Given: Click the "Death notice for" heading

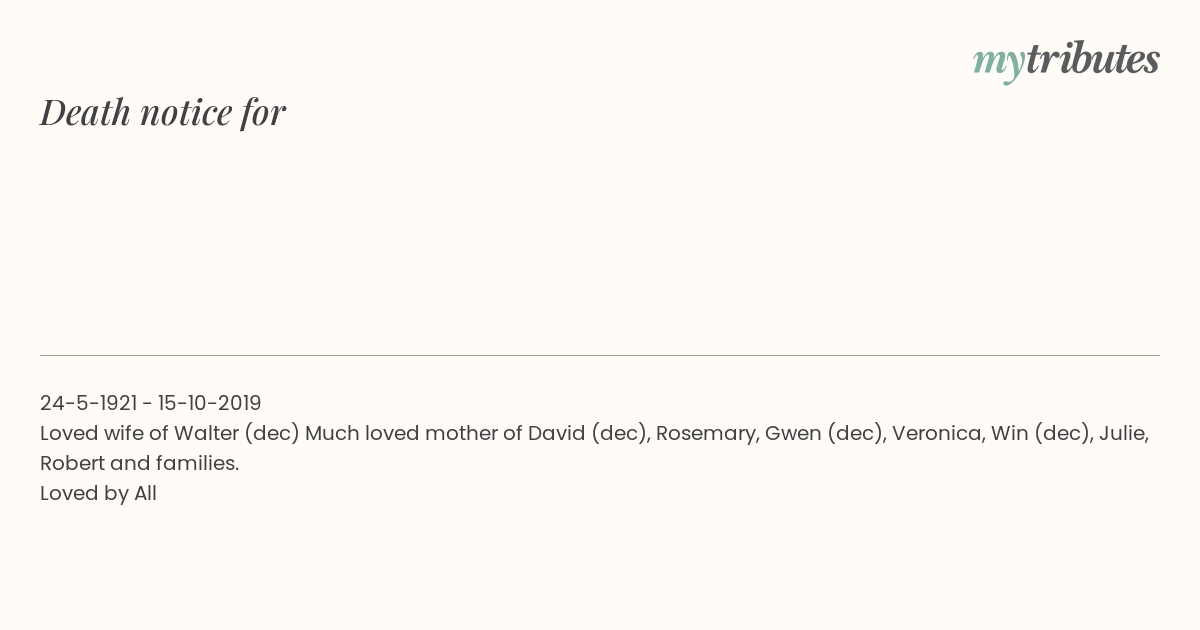Looking at the screenshot, I should point(163,112).
